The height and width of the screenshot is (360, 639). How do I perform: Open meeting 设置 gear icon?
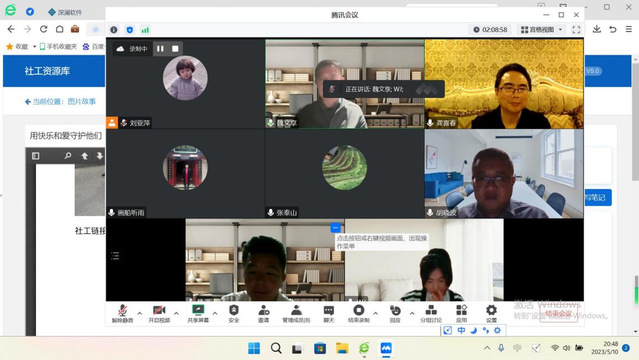(491, 314)
